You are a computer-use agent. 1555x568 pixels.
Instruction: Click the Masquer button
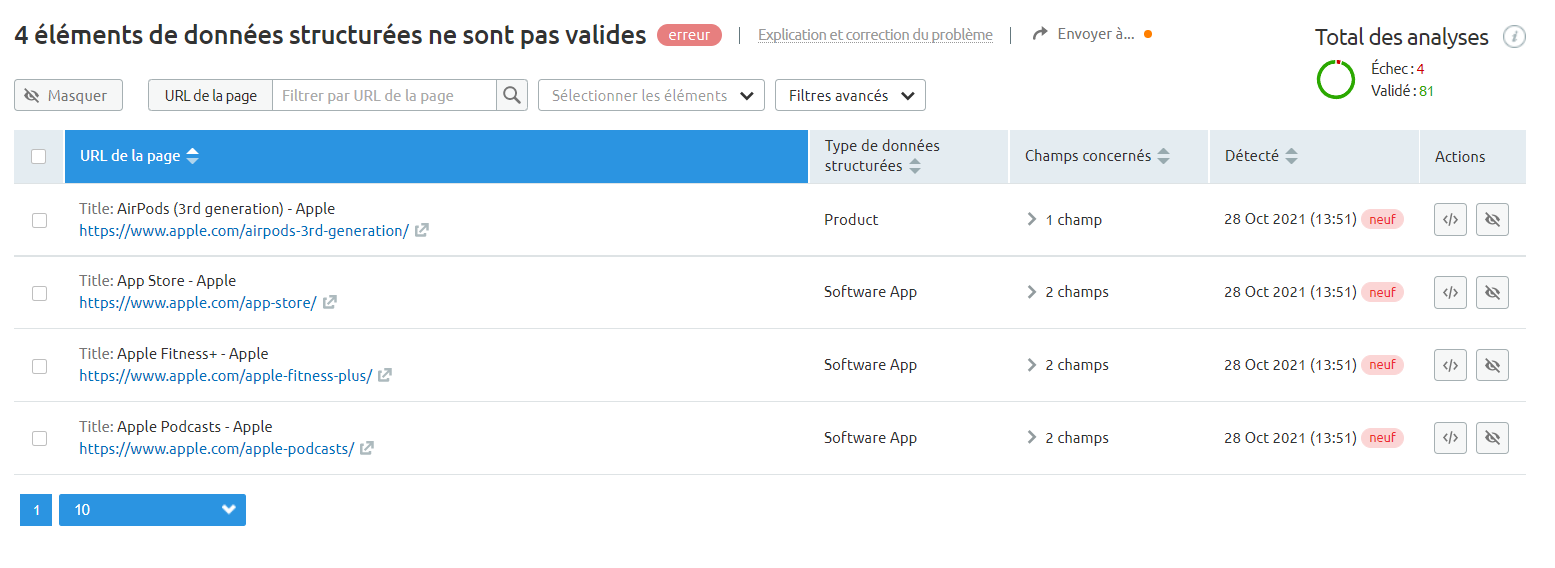click(x=68, y=95)
